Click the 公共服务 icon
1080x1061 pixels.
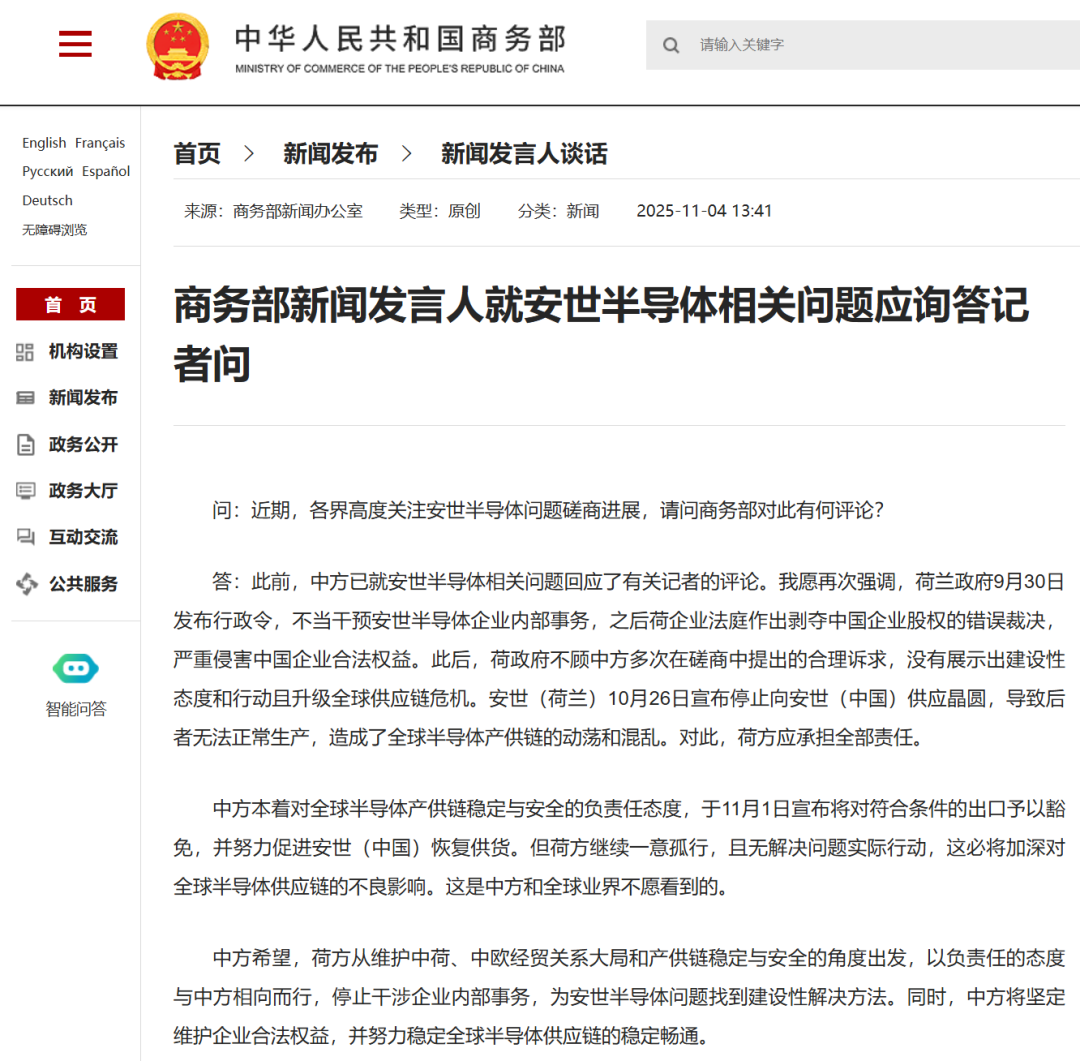click(27, 584)
